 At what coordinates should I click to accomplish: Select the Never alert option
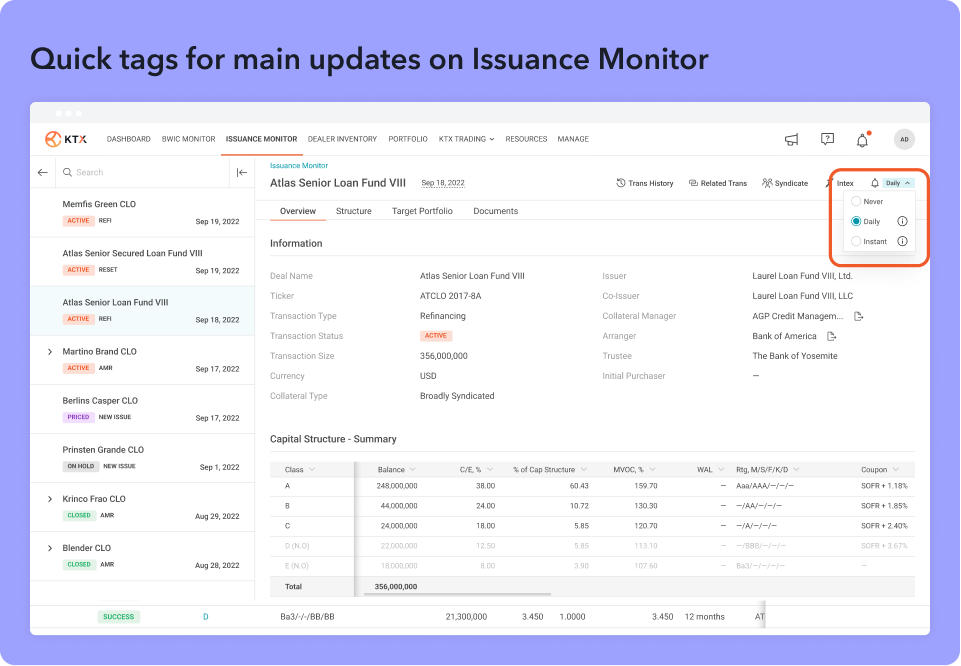pyautogui.click(x=856, y=201)
